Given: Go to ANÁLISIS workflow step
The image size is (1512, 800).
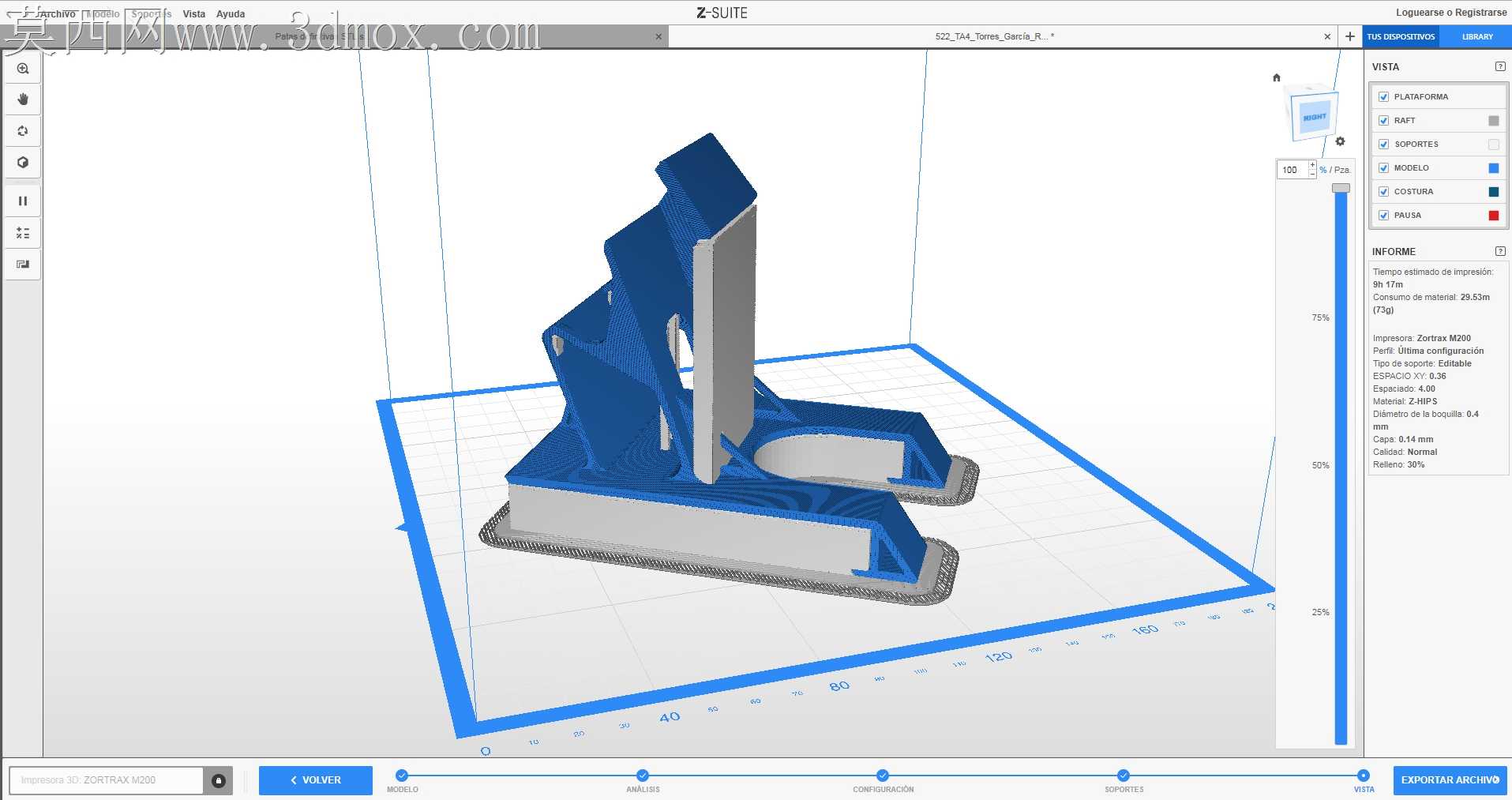Looking at the screenshot, I should 643,776.
